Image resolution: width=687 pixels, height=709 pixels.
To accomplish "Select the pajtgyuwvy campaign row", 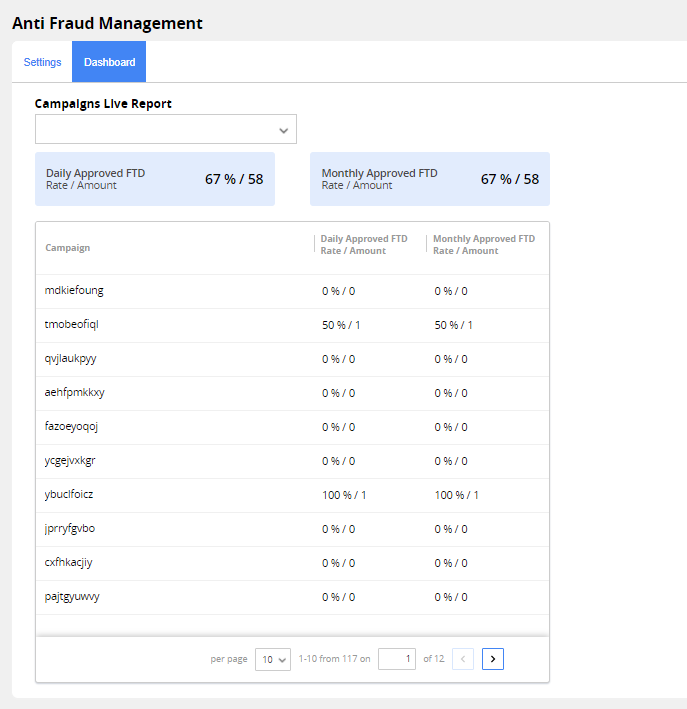I will 293,597.
